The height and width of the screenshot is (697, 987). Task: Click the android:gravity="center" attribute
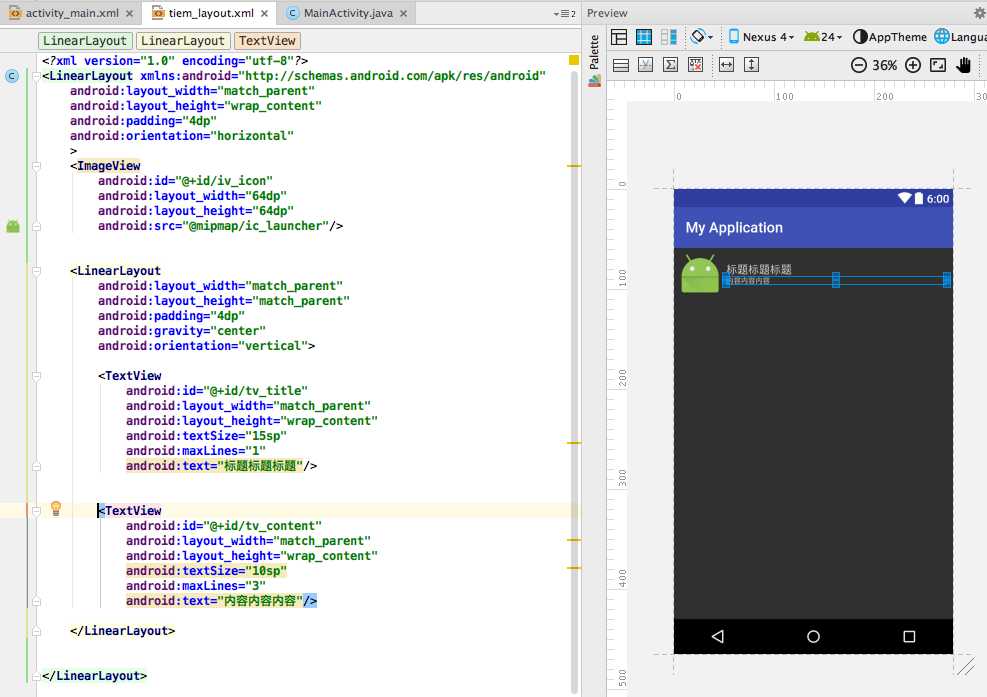(x=182, y=331)
